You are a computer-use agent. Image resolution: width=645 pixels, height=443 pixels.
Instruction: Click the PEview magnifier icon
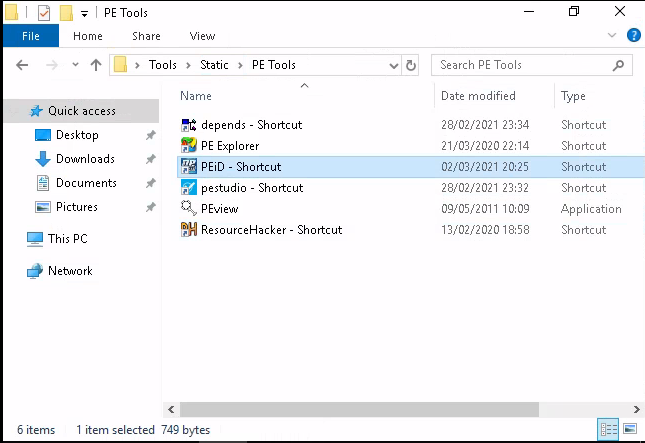189,208
